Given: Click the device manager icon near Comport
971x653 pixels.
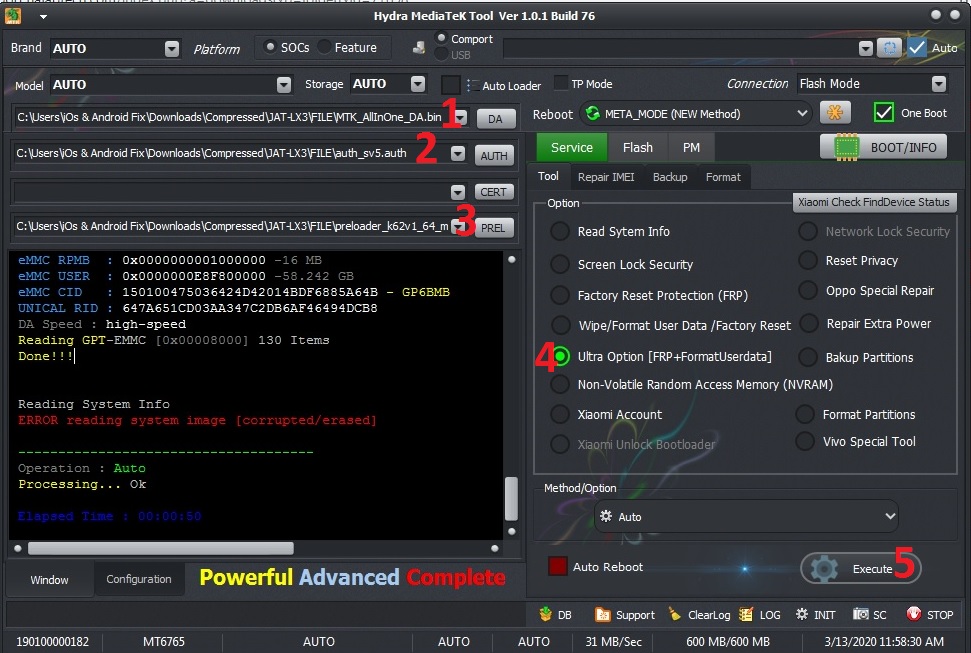Looking at the screenshot, I should [419, 47].
